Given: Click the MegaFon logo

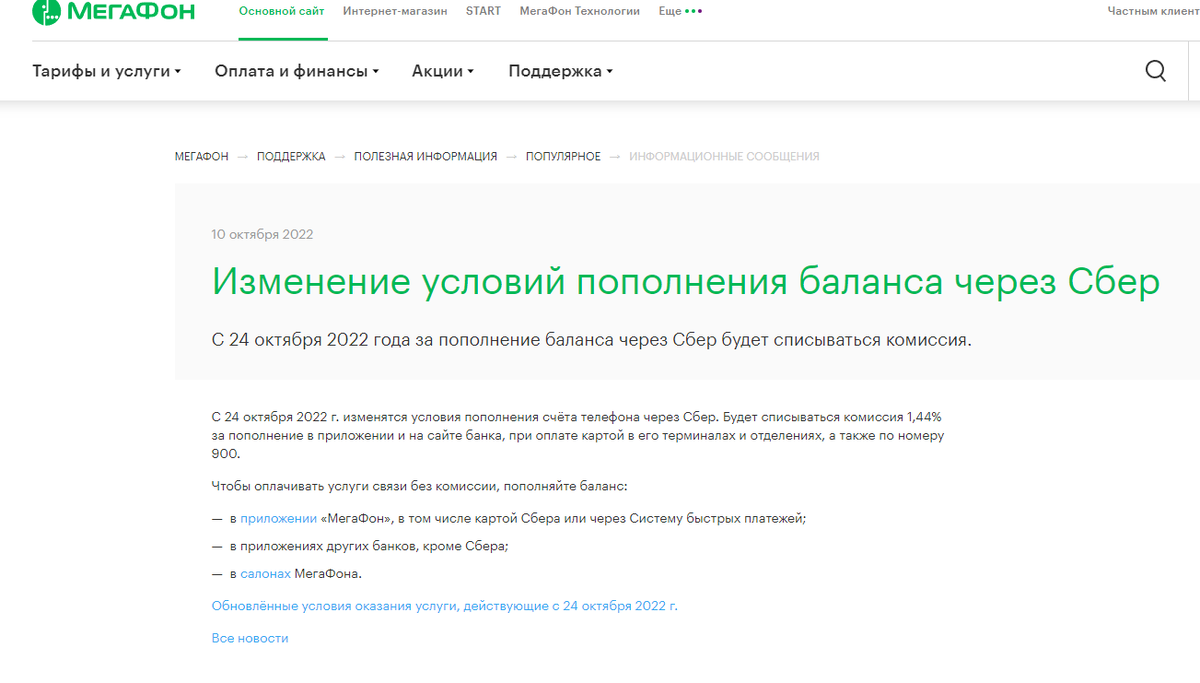Looking at the screenshot, I should click(113, 12).
